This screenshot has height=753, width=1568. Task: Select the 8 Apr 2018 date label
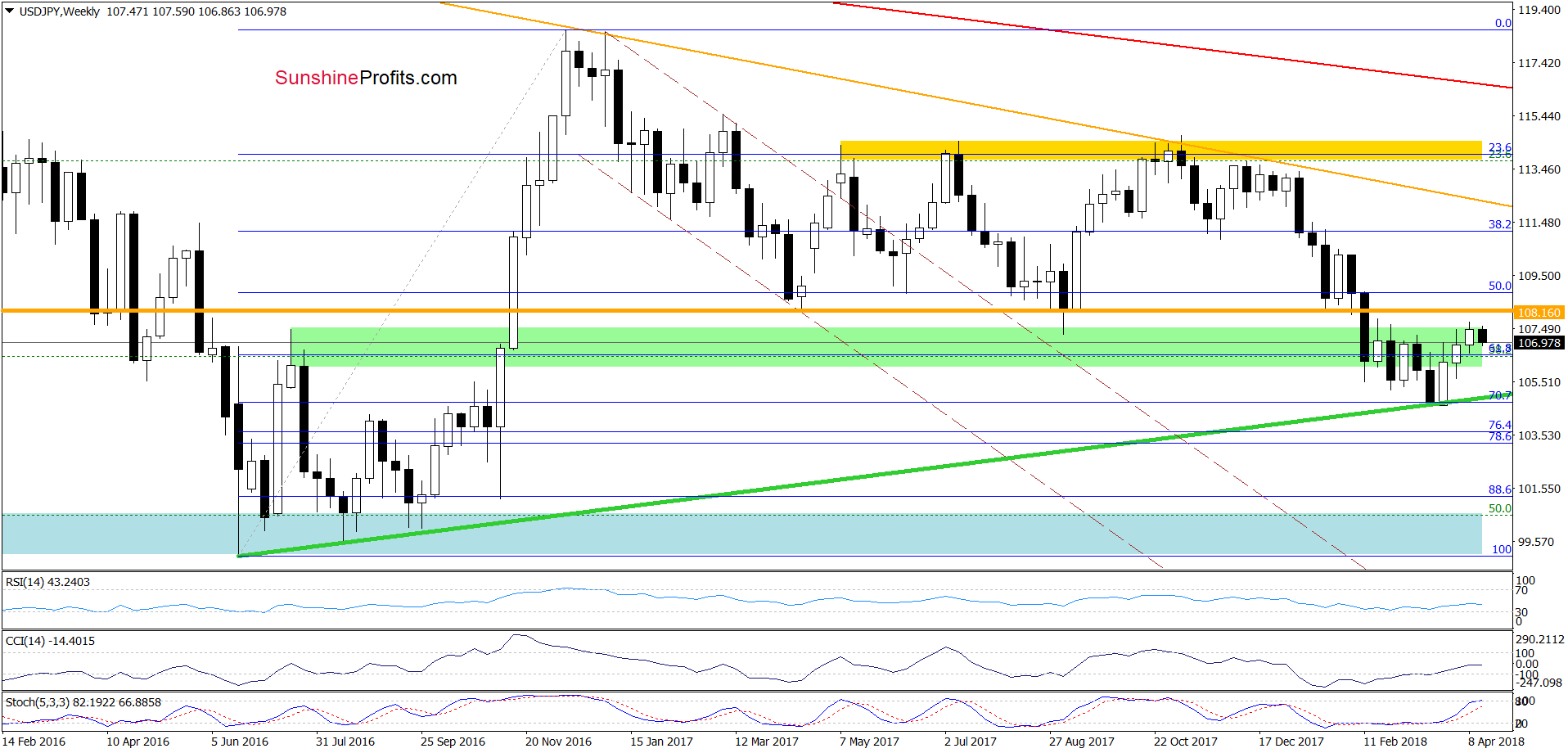click(1496, 742)
